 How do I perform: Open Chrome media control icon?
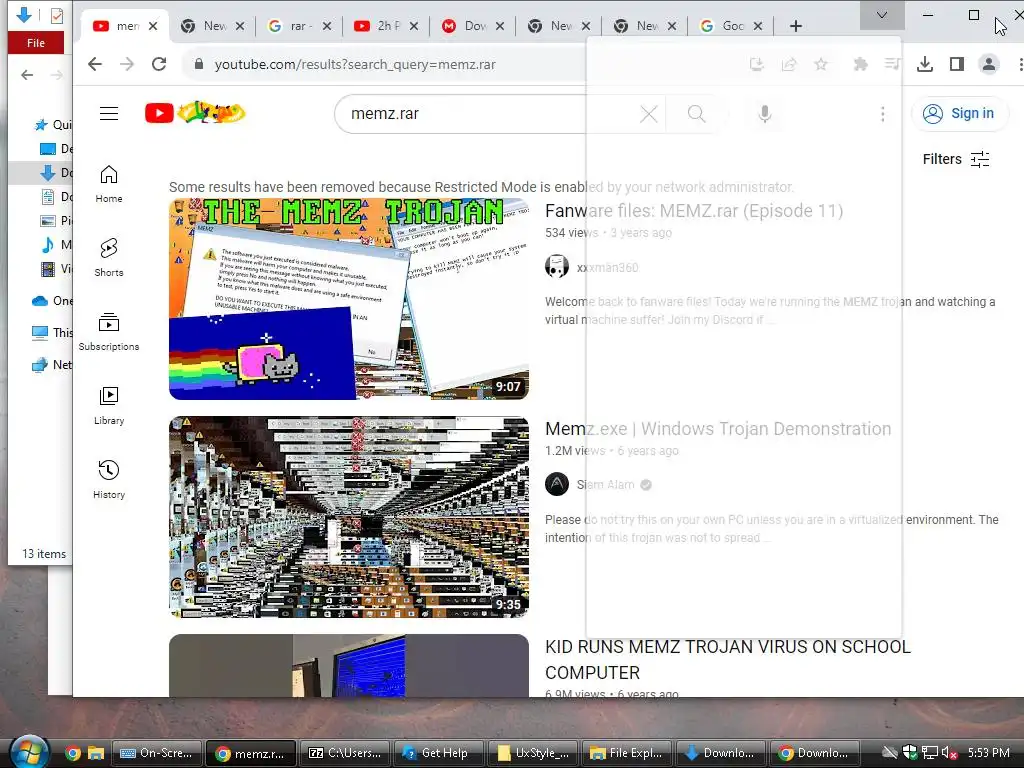click(x=893, y=64)
